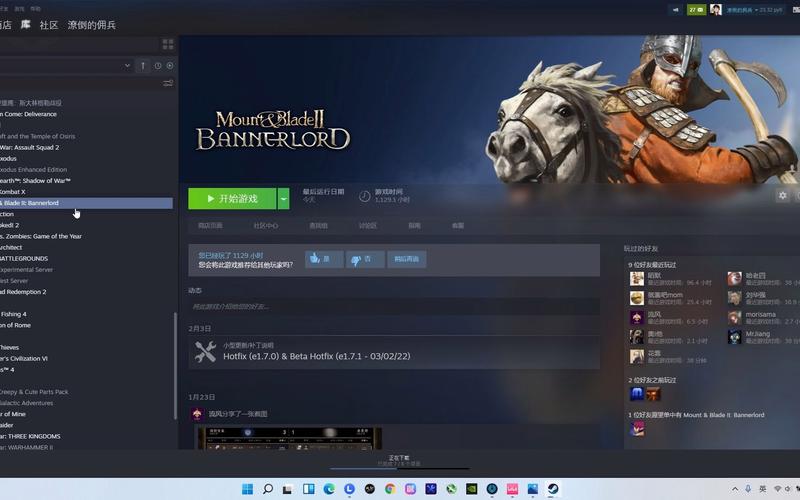Switch library to grid view icon
Image resolution: width=800 pixels, height=500 pixels.
[x=168, y=44]
